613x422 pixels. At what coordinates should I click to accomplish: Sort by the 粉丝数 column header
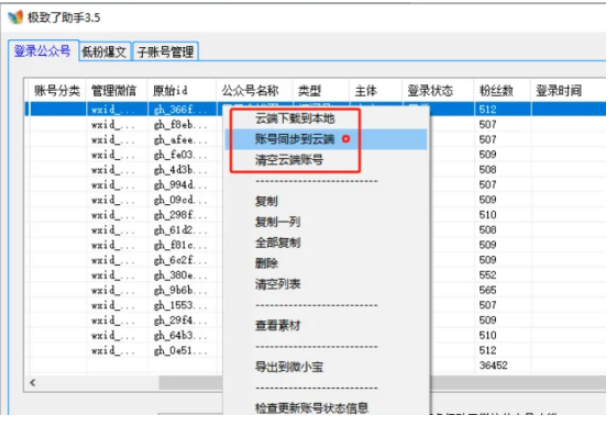pyautogui.click(x=494, y=90)
